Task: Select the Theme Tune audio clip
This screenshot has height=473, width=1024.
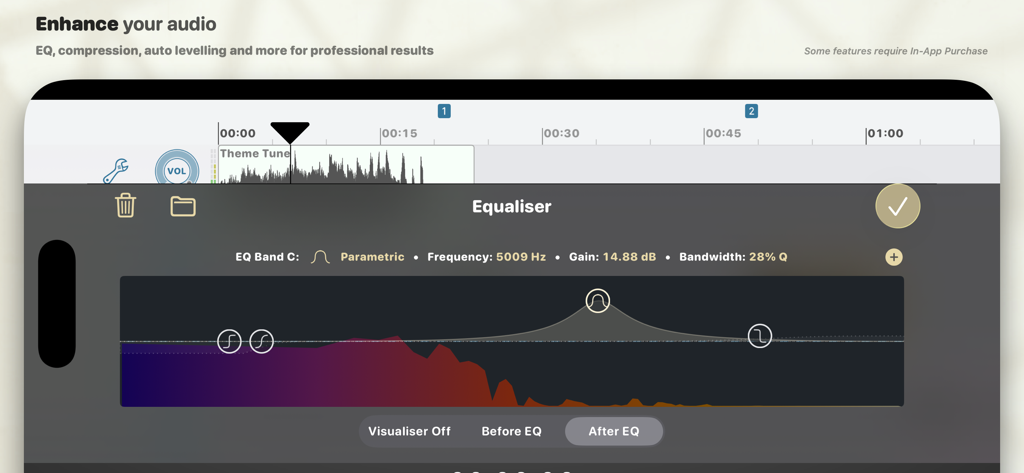Action: click(346, 165)
